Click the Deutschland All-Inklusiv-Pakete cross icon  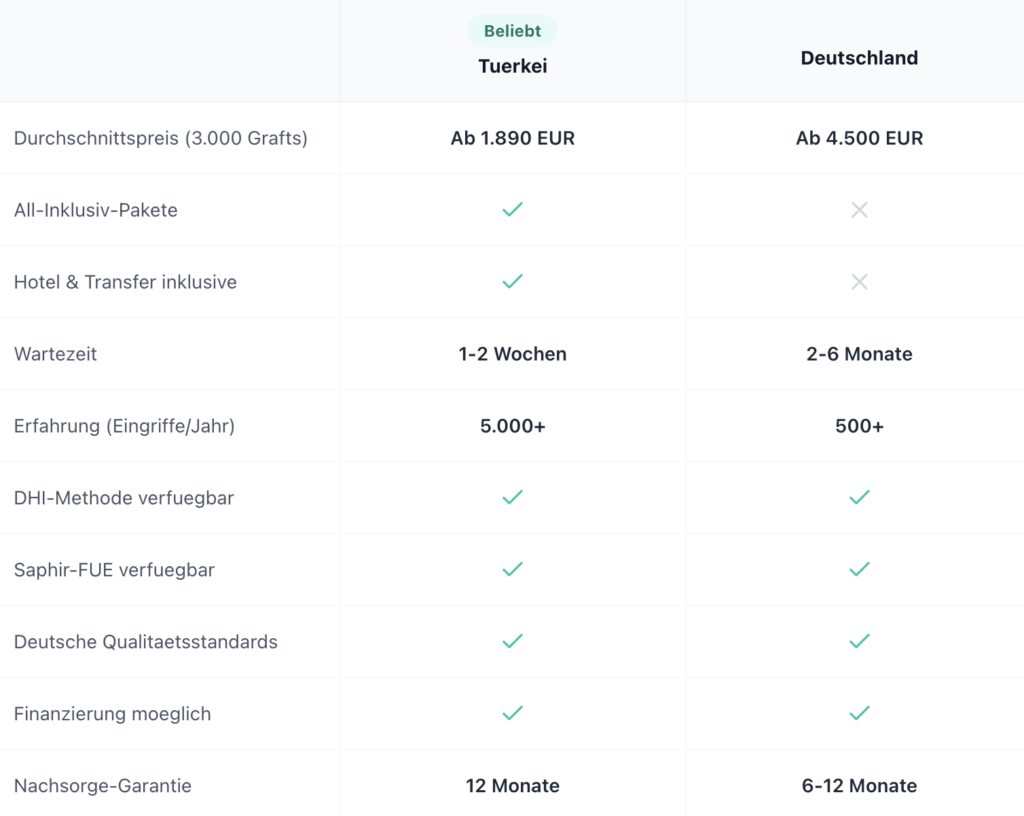click(859, 210)
